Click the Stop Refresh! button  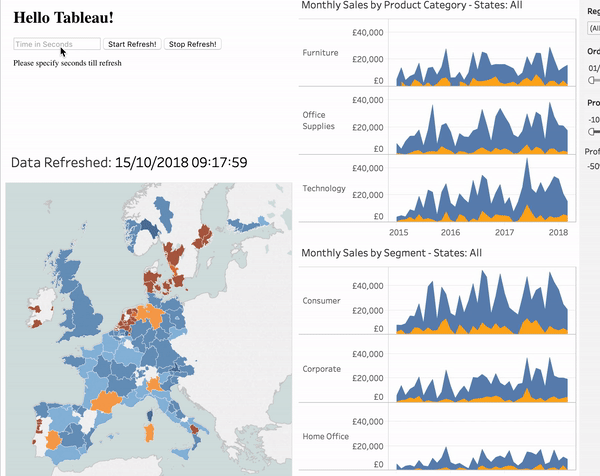[x=192, y=44]
